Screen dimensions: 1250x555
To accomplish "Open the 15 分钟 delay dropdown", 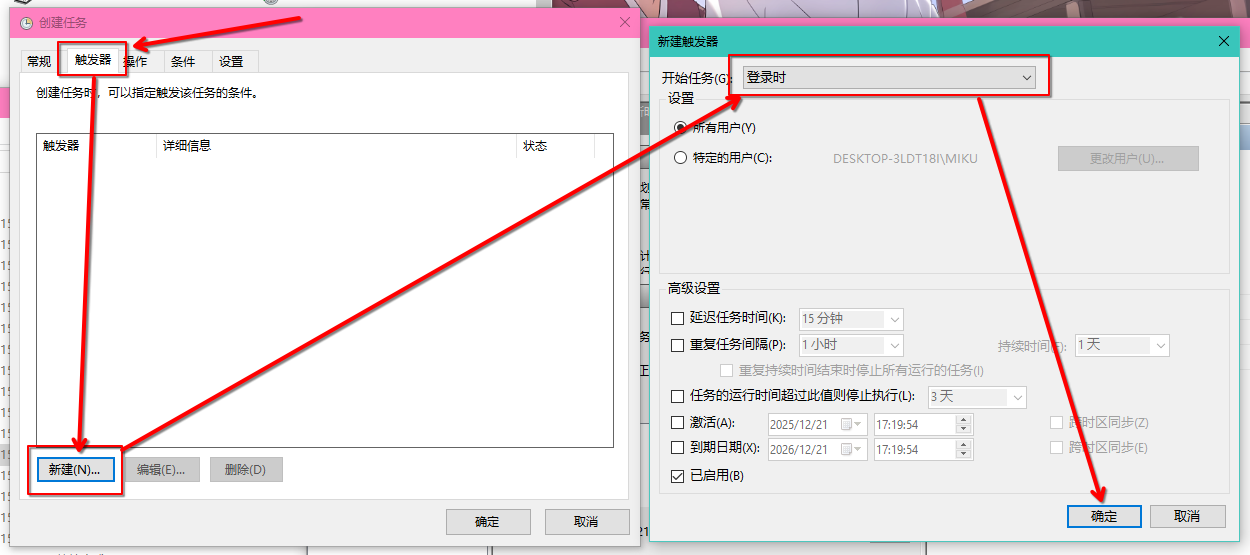I will (x=851, y=319).
